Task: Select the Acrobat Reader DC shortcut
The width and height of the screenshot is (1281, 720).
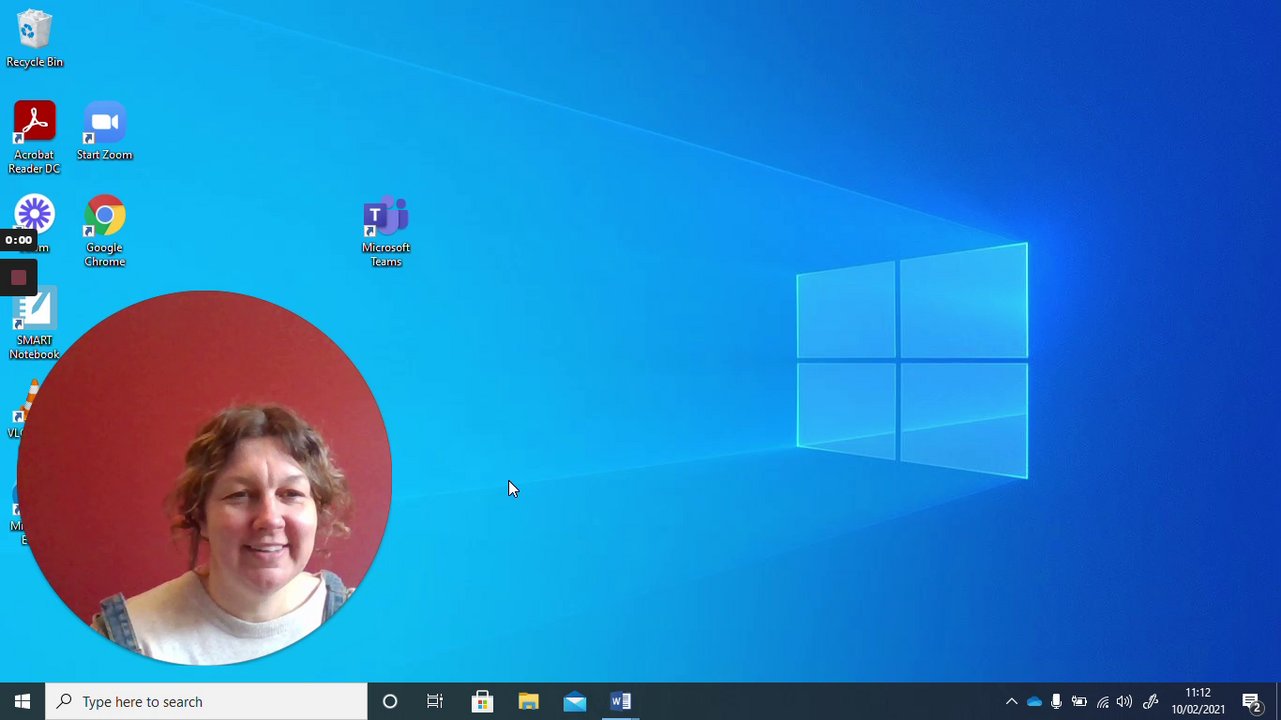Action: click(x=34, y=138)
